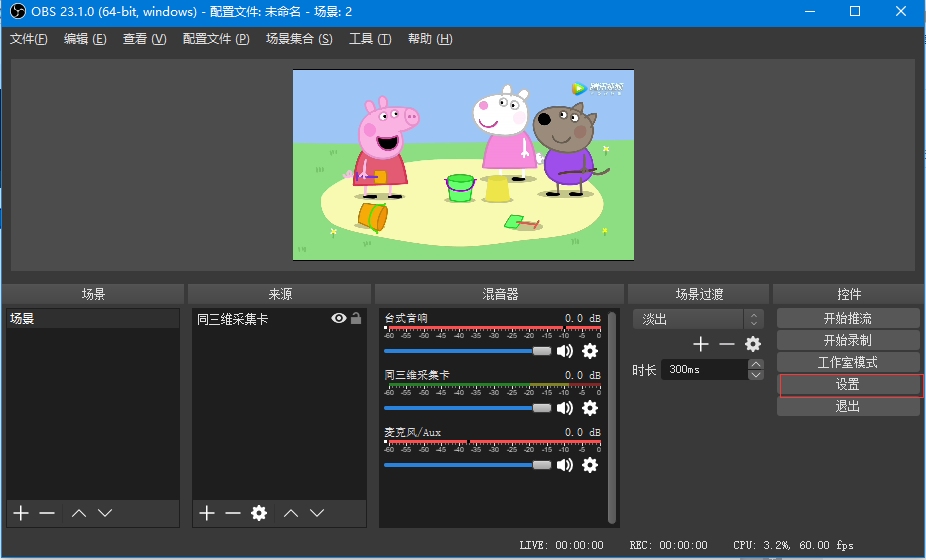926x560 pixels.
Task: Decrease 时长 duration with down arrow
Action: point(755,375)
